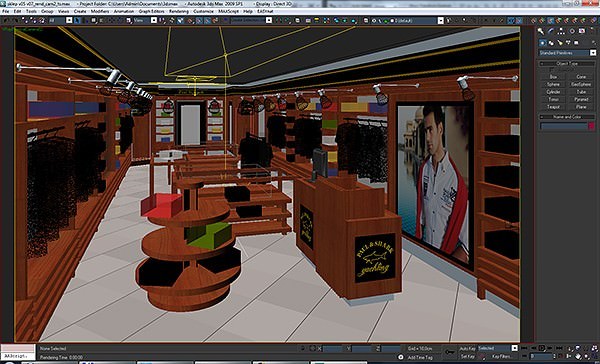Click the Plane primitive button
This screenshot has width=600, height=364.
pos(581,107)
